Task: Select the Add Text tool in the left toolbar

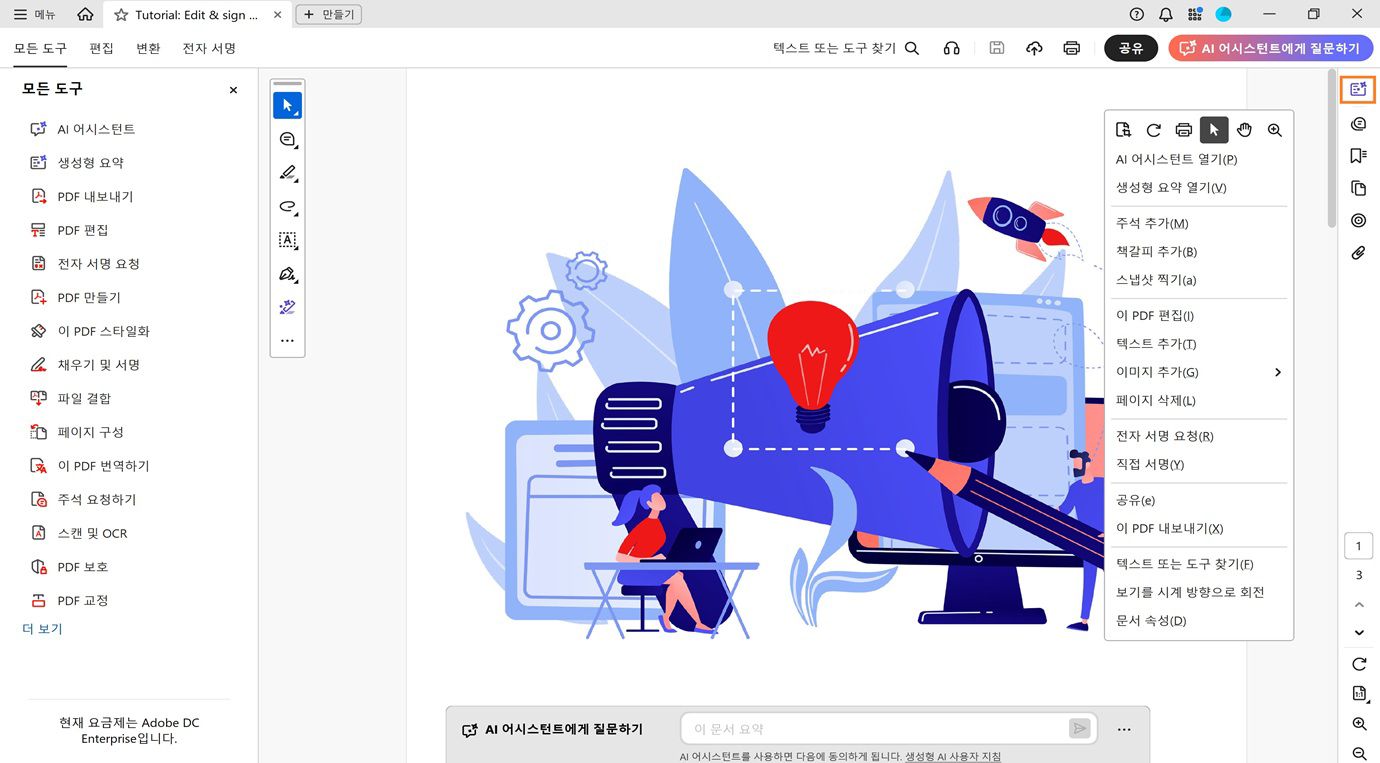Action: point(287,240)
